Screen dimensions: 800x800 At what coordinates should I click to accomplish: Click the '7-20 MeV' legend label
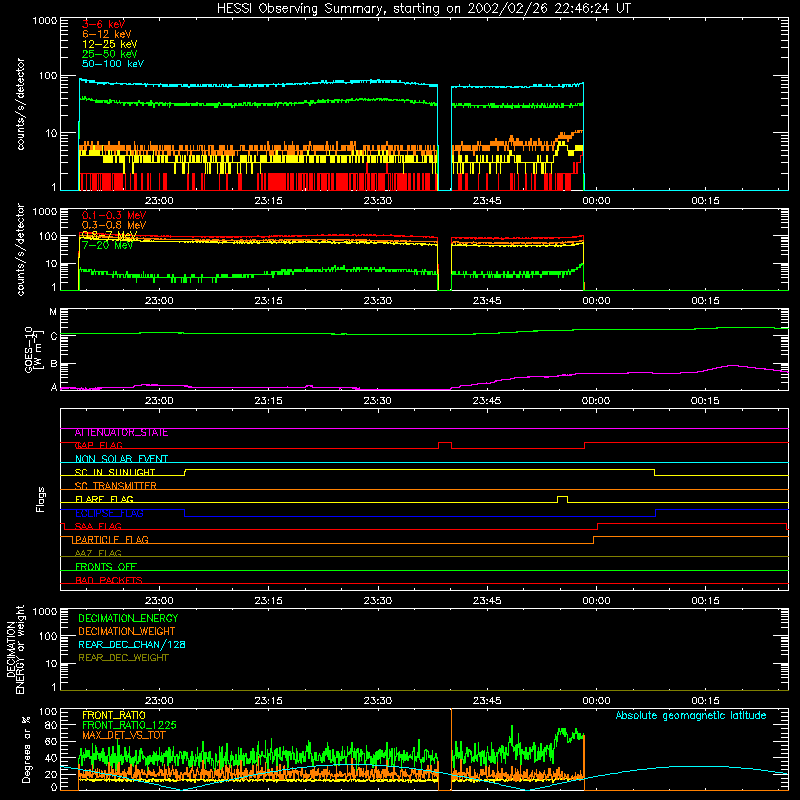[108, 245]
